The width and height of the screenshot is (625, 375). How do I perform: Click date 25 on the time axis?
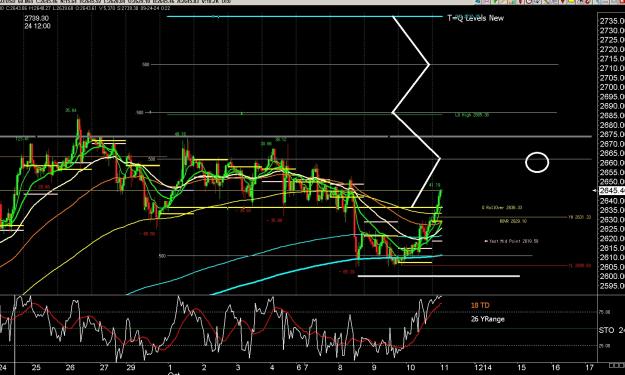[x=36, y=367]
